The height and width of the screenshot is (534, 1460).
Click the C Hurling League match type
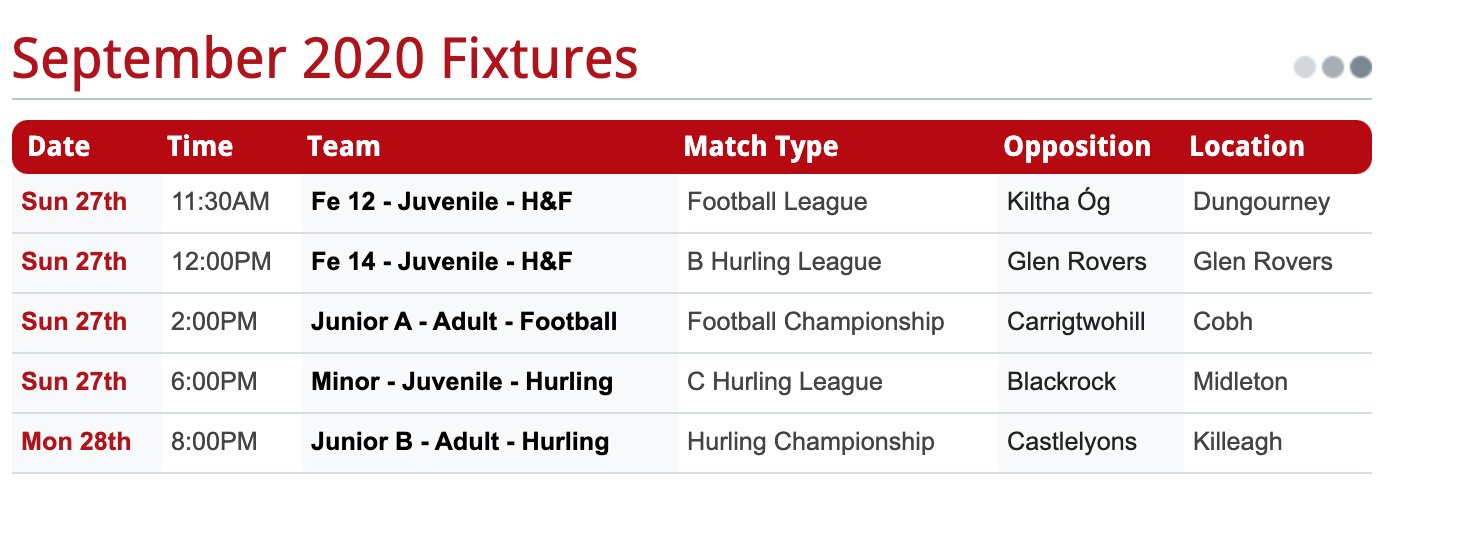pos(785,382)
